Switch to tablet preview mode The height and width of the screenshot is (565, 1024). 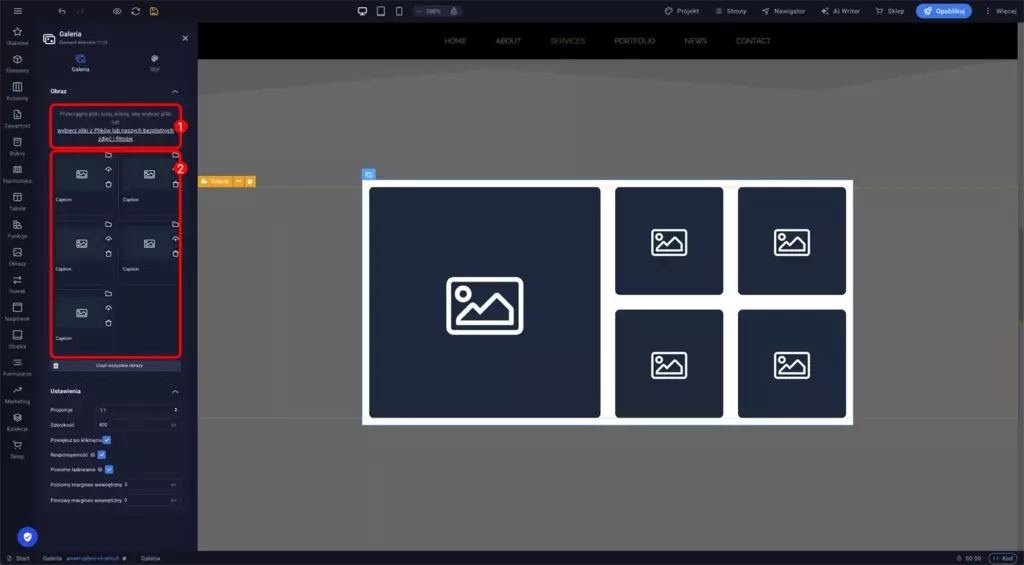pos(381,11)
